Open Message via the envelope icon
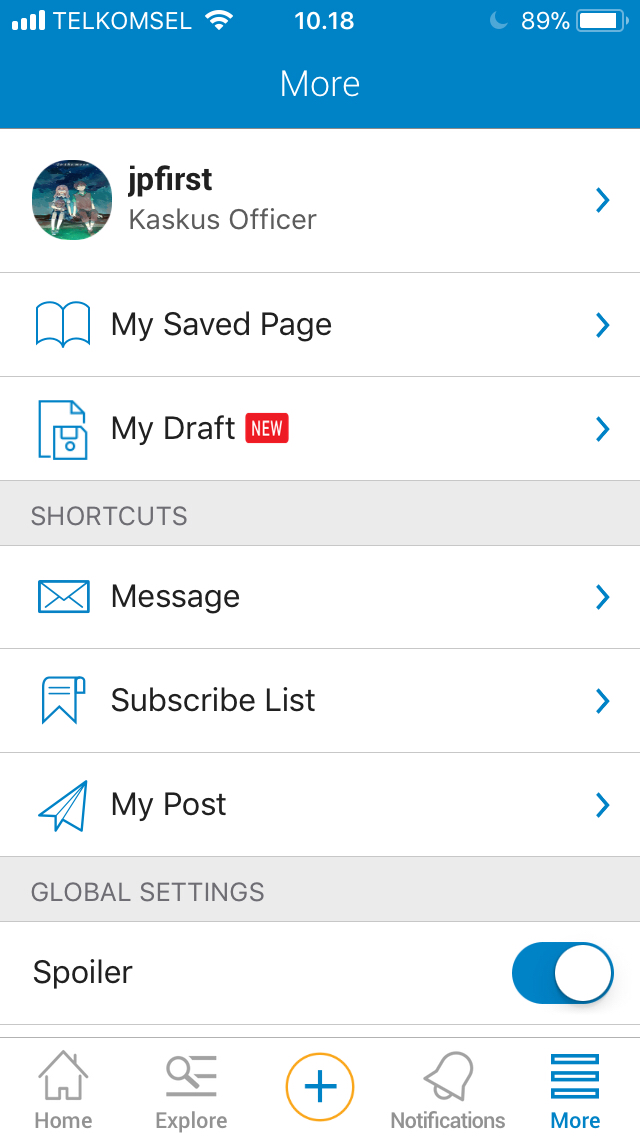The image size is (640, 1136). pyautogui.click(x=64, y=596)
